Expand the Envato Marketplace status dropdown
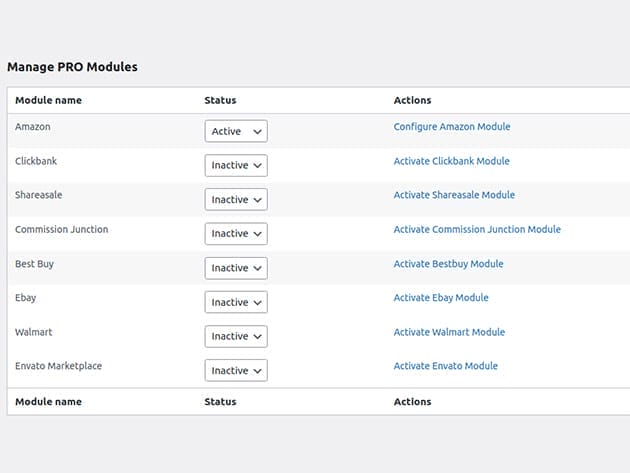This screenshot has height=473, width=630. point(236,370)
